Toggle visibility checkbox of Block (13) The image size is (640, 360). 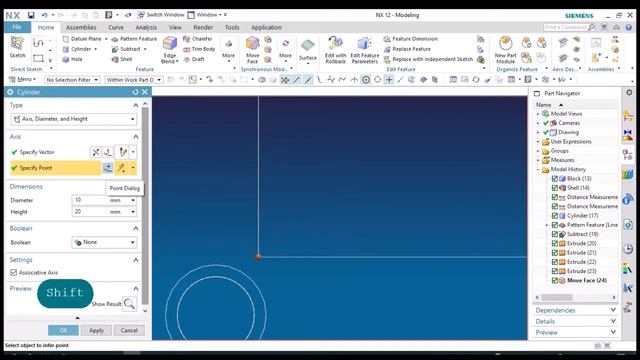[x=555, y=178]
